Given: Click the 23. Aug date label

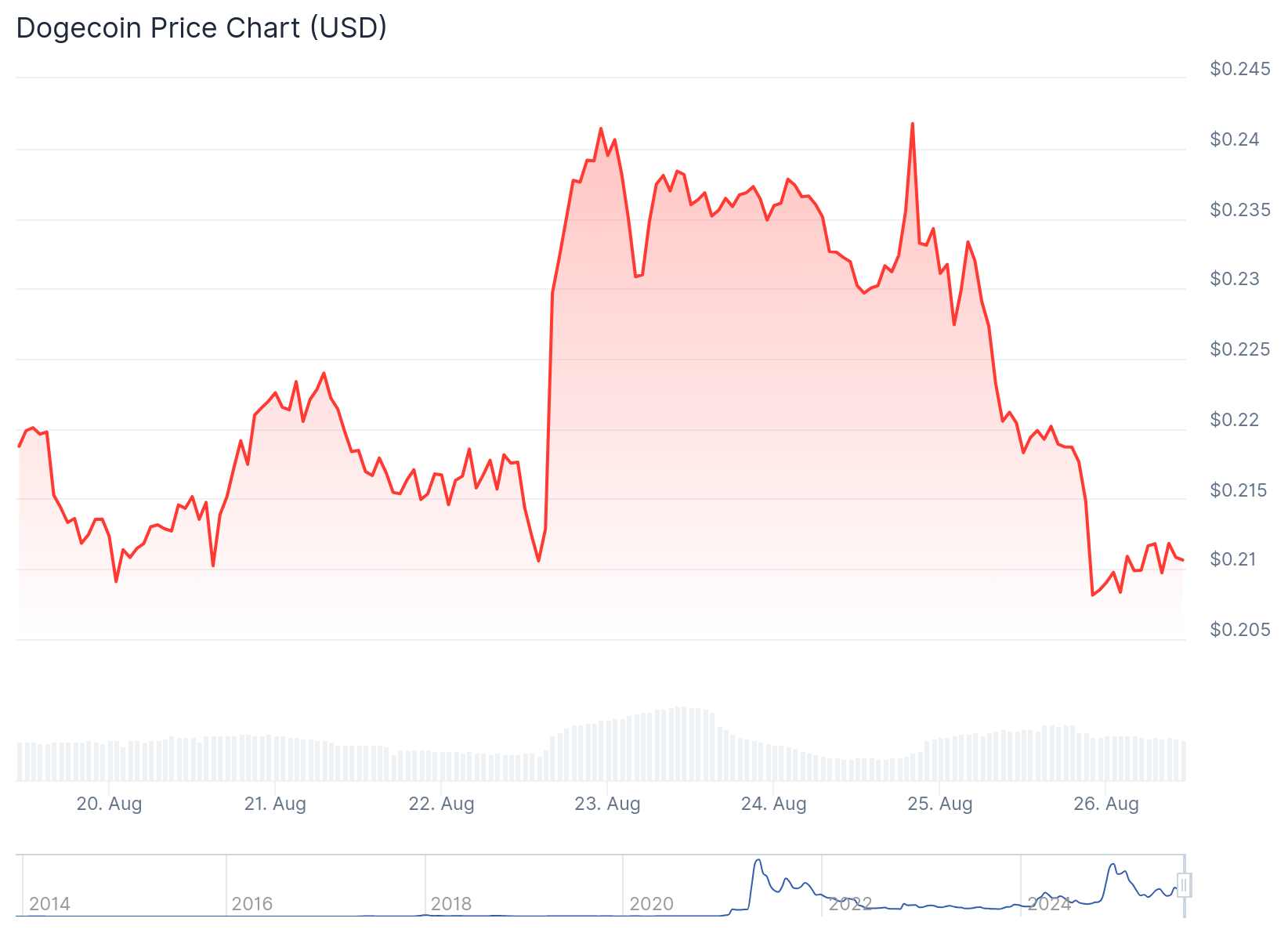Looking at the screenshot, I should (607, 804).
